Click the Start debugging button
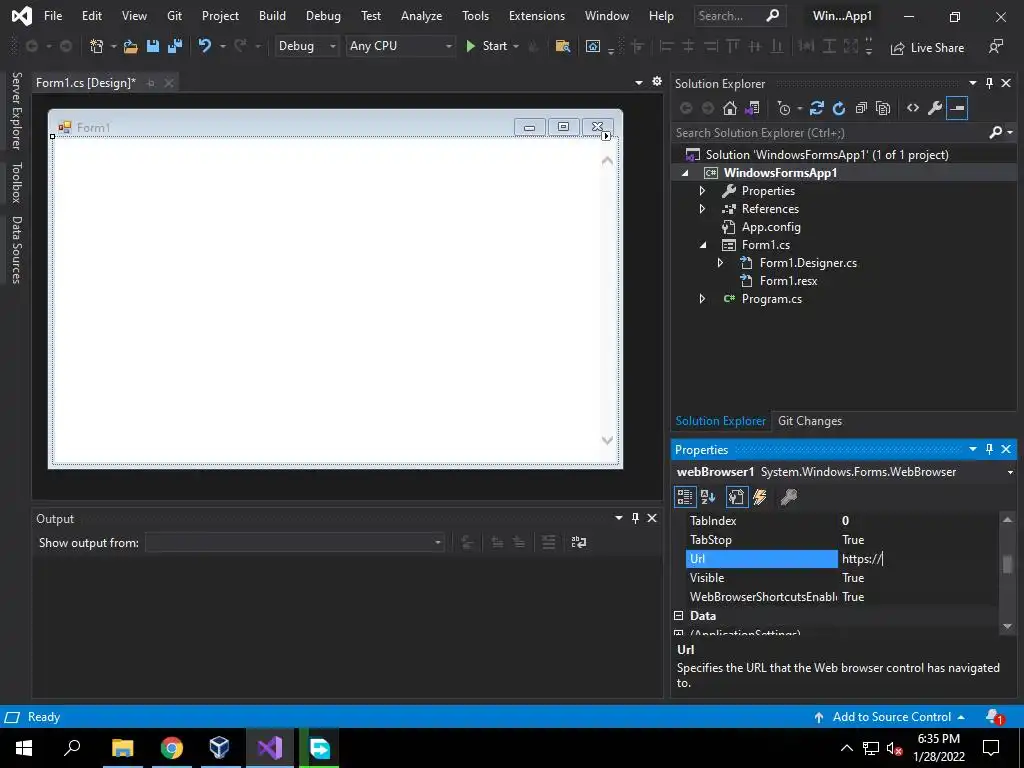Viewport: 1024px width, 768px height. (x=487, y=46)
